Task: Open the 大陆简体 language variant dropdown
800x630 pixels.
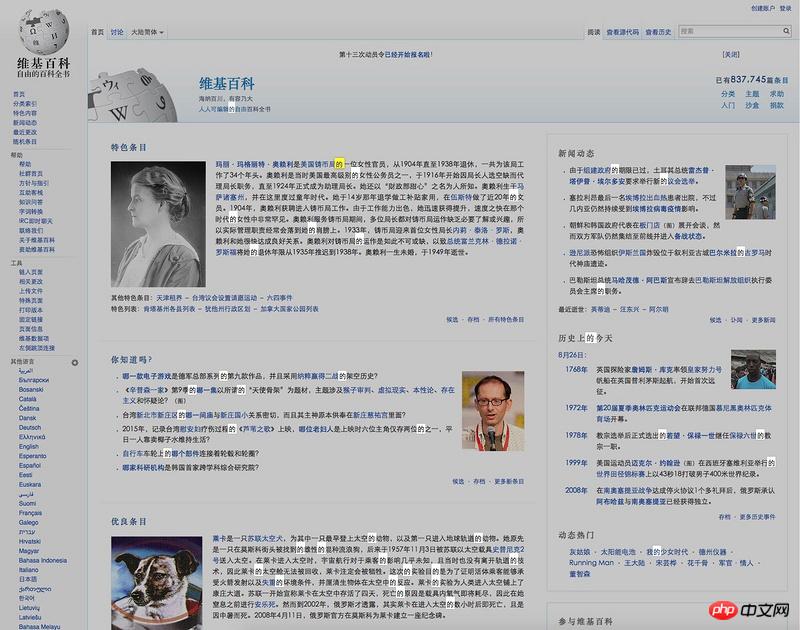Action: tap(147, 32)
